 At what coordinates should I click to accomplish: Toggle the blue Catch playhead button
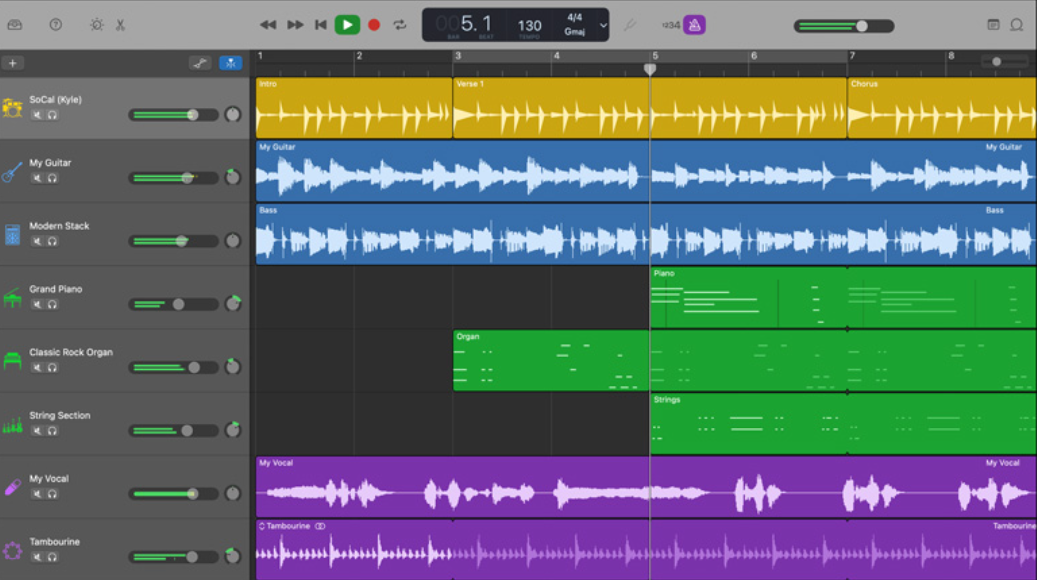tap(230, 63)
